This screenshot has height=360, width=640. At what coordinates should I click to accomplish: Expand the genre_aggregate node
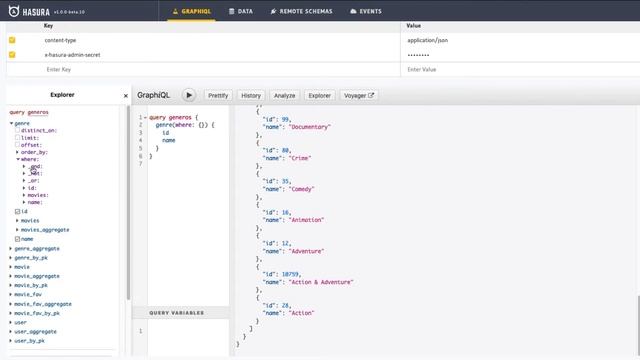point(11,248)
